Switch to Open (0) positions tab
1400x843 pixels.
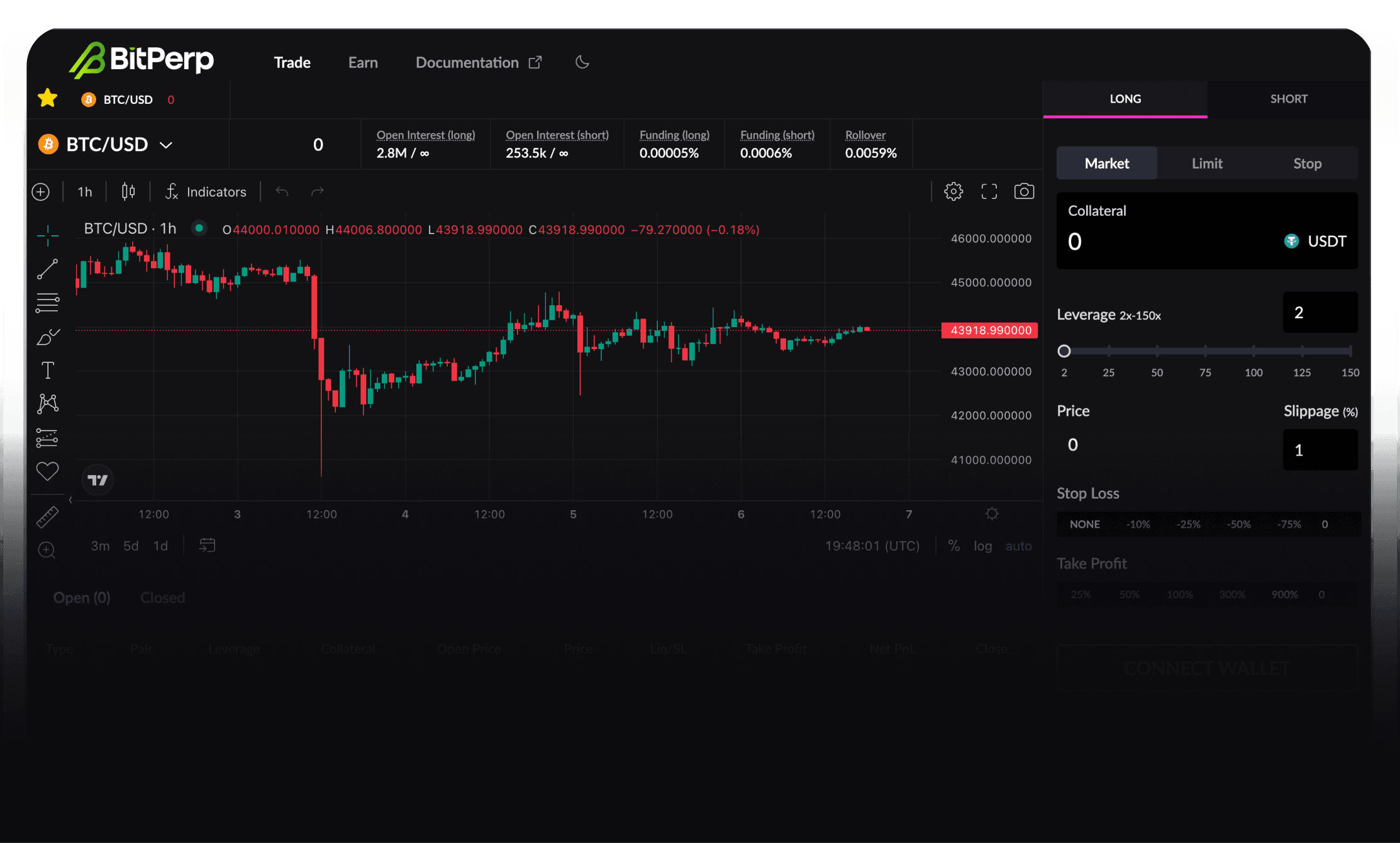(x=82, y=598)
